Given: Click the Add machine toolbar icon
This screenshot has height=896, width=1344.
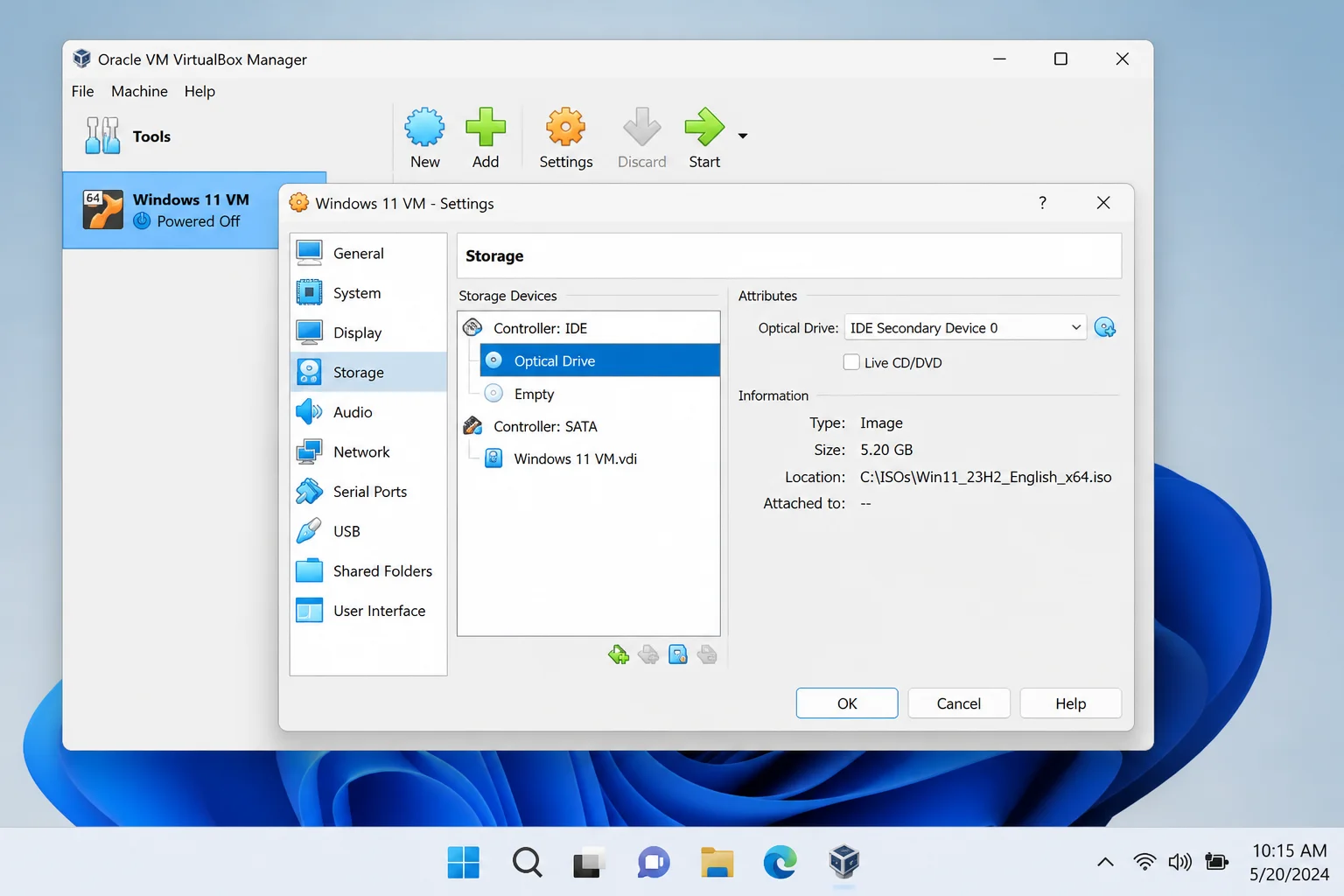Looking at the screenshot, I should (x=486, y=138).
